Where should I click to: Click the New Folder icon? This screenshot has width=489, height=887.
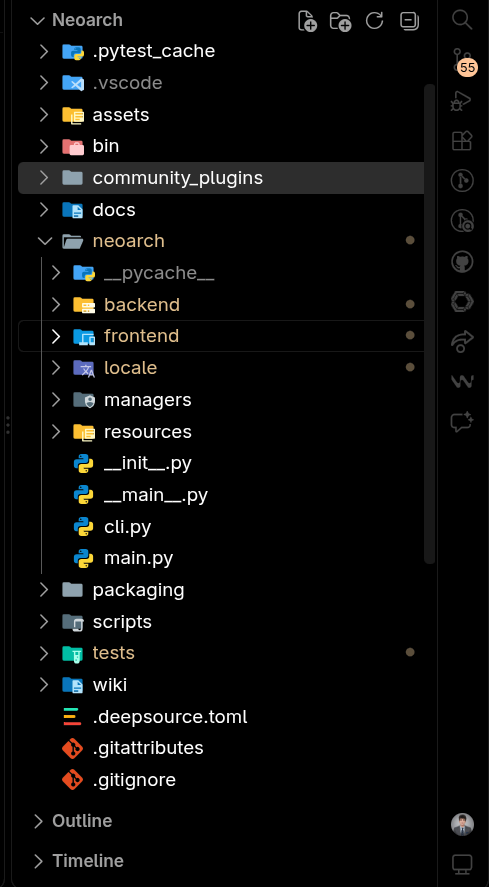coord(340,21)
